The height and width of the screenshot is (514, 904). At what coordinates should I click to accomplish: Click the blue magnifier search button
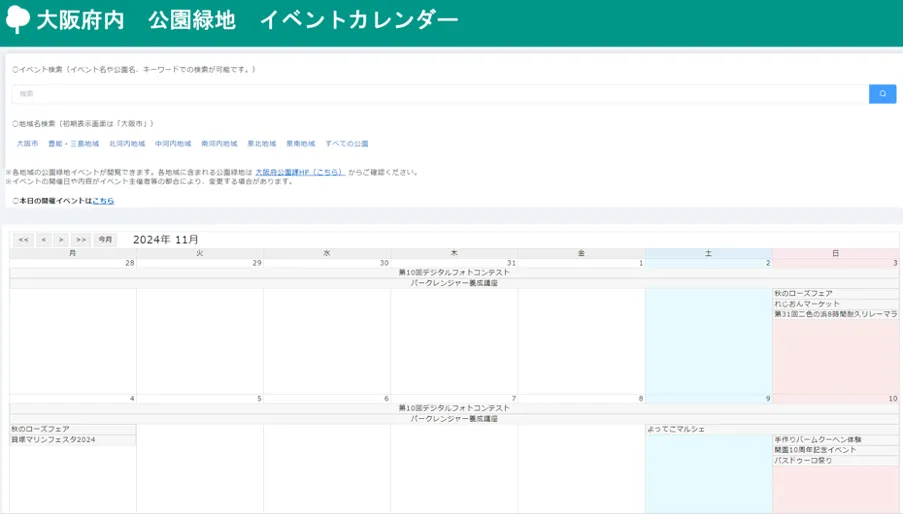coord(882,94)
